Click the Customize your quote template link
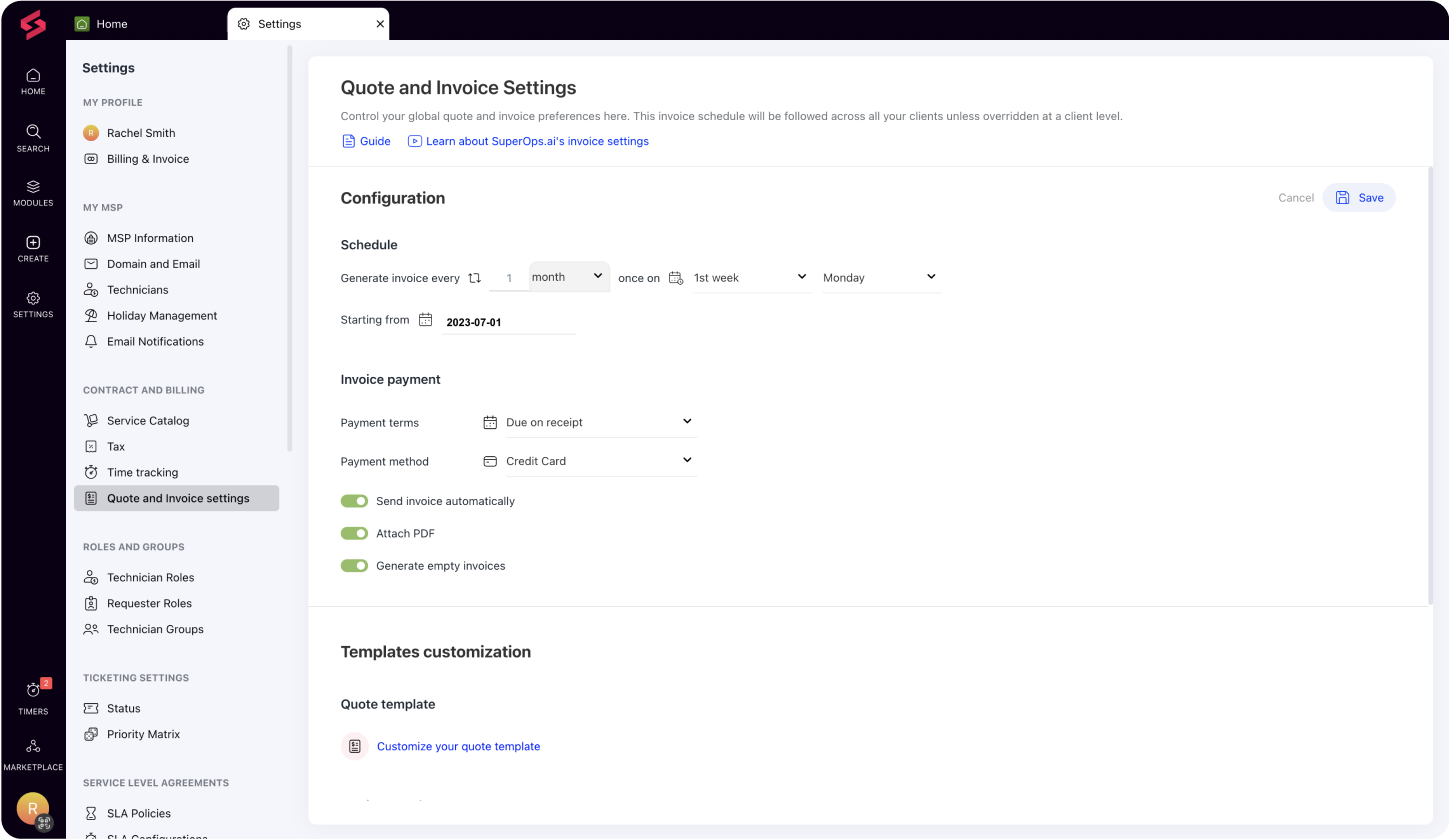Screen dimensions: 1449x839 tap(459, 746)
